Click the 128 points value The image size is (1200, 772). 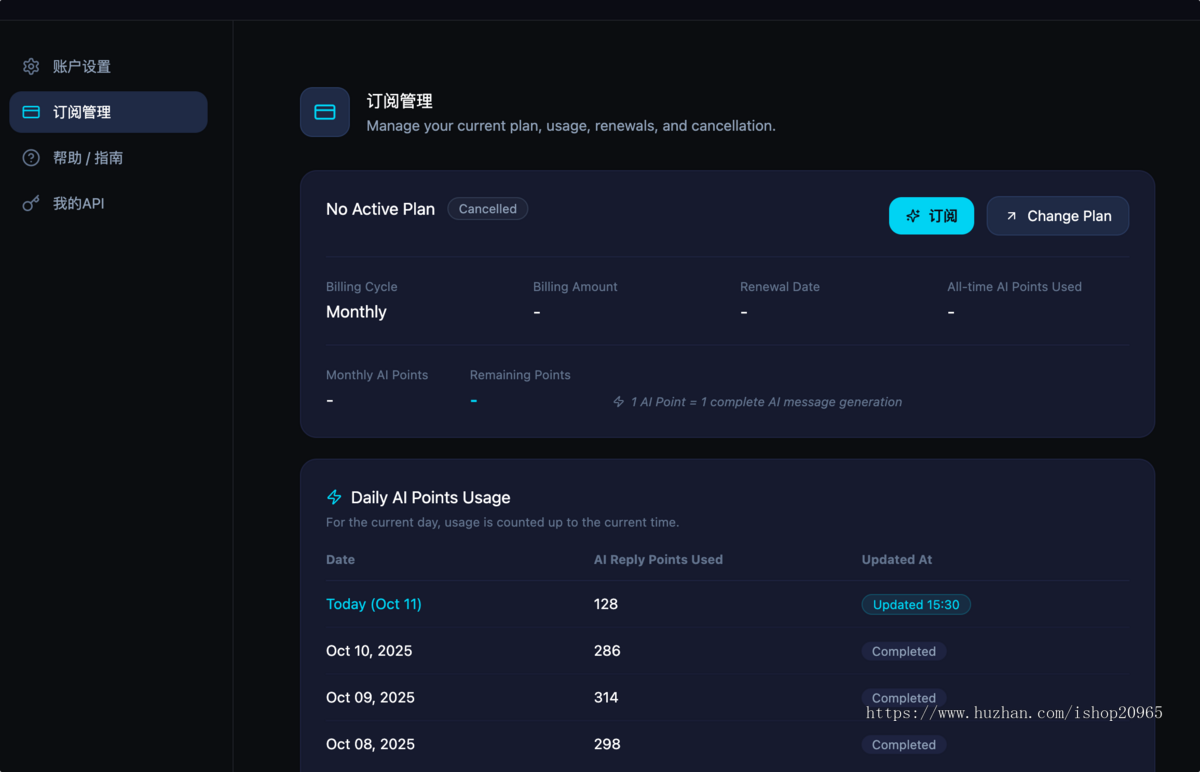(x=606, y=604)
